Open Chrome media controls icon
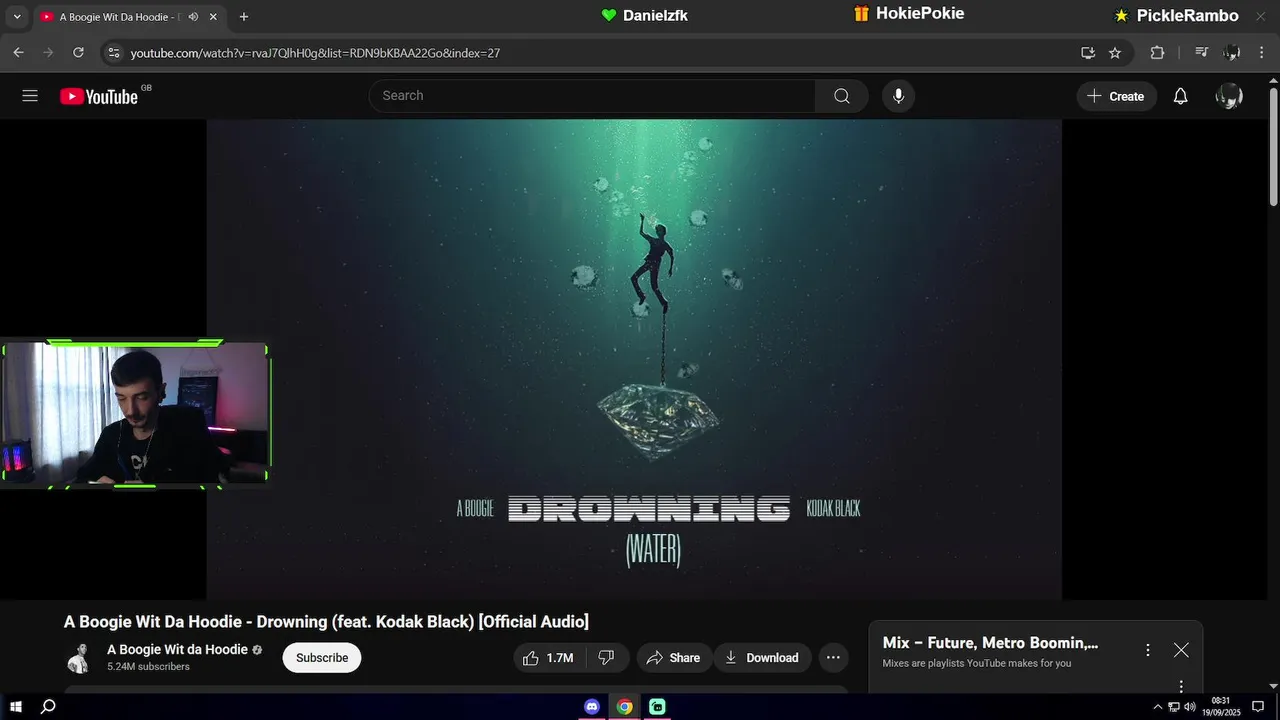 (x=1202, y=53)
